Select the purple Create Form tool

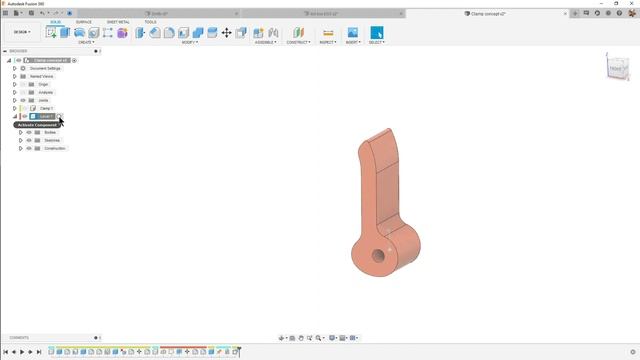(122, 33)
